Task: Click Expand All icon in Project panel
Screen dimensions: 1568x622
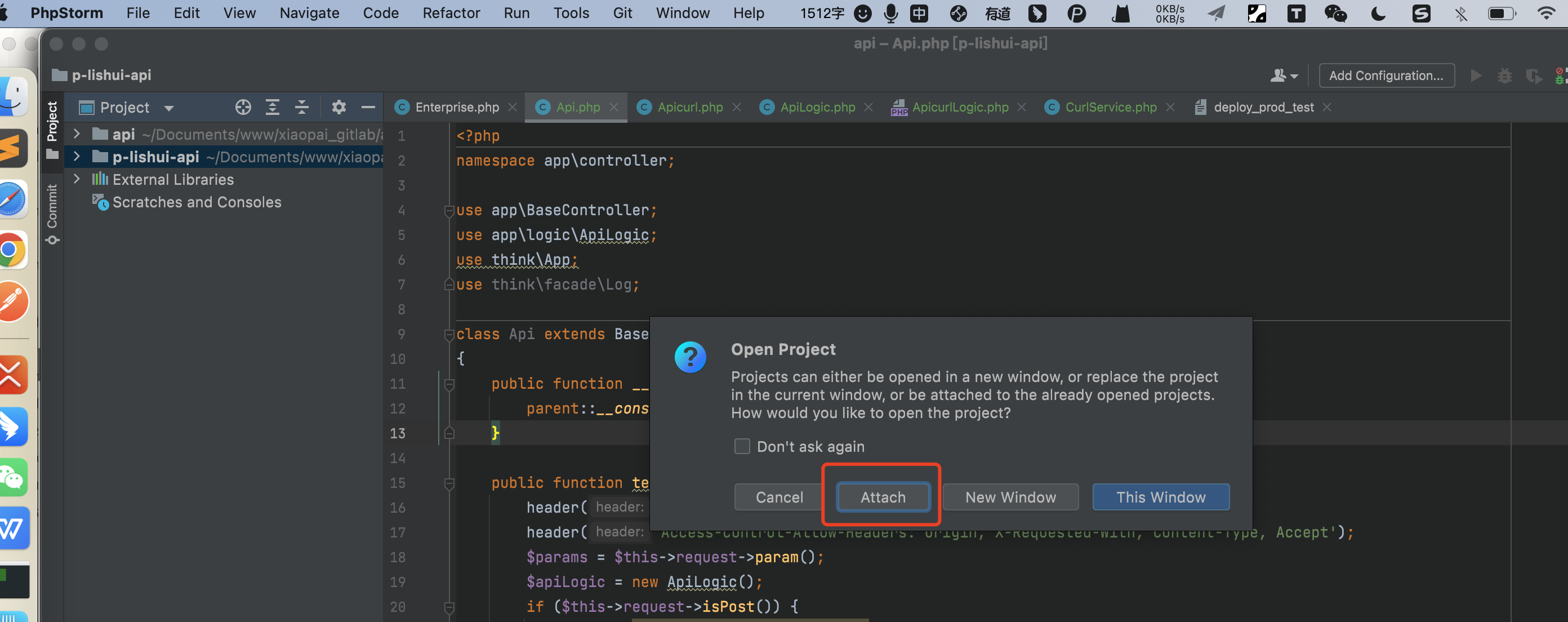Action: (x=273, y=107)
